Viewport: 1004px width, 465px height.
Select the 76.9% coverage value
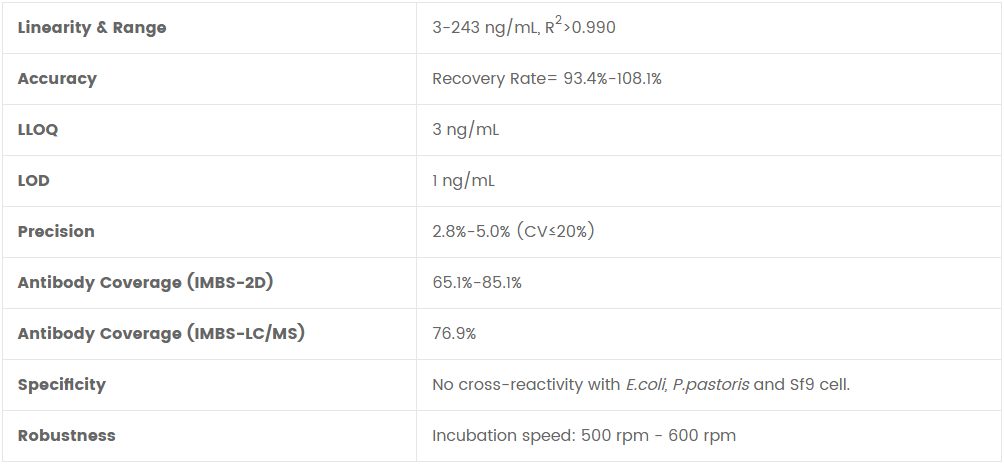pos(454,334)
